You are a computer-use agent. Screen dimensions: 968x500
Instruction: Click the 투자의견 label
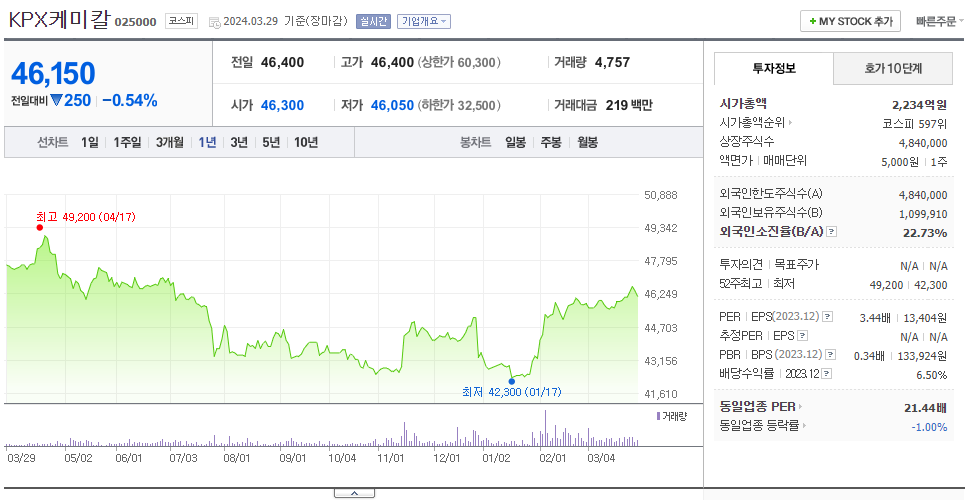point(741,265)
